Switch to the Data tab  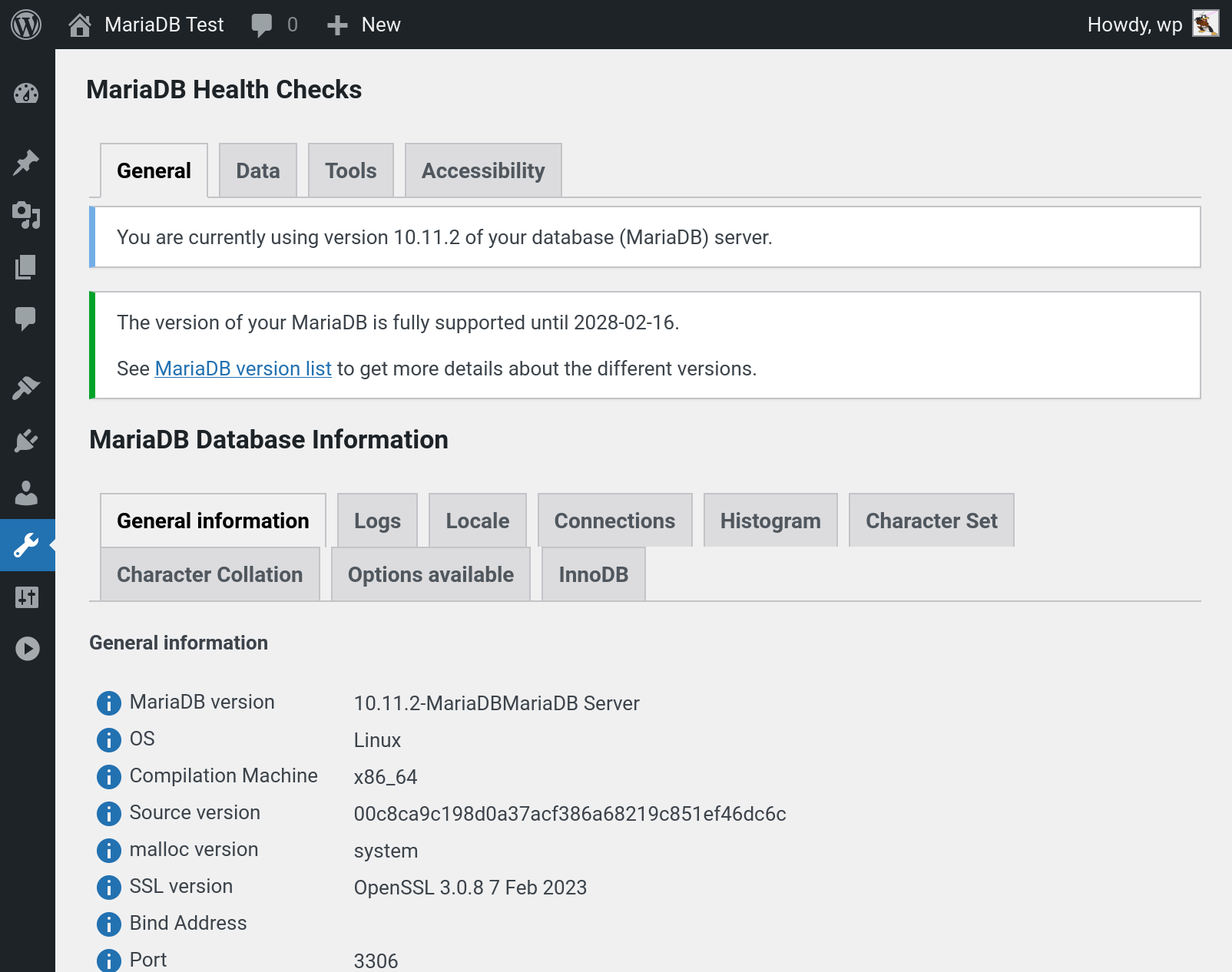click(x=257, y=170)
